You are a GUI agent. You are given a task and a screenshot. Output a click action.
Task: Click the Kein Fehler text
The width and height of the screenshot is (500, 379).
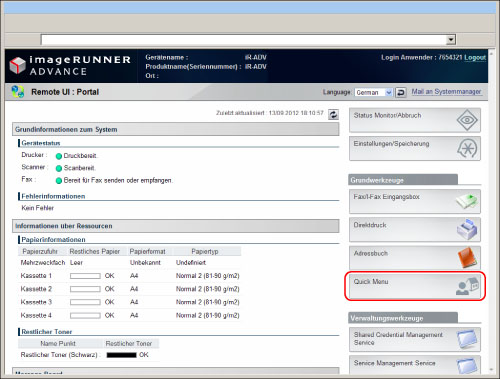(x=37, y=208)
